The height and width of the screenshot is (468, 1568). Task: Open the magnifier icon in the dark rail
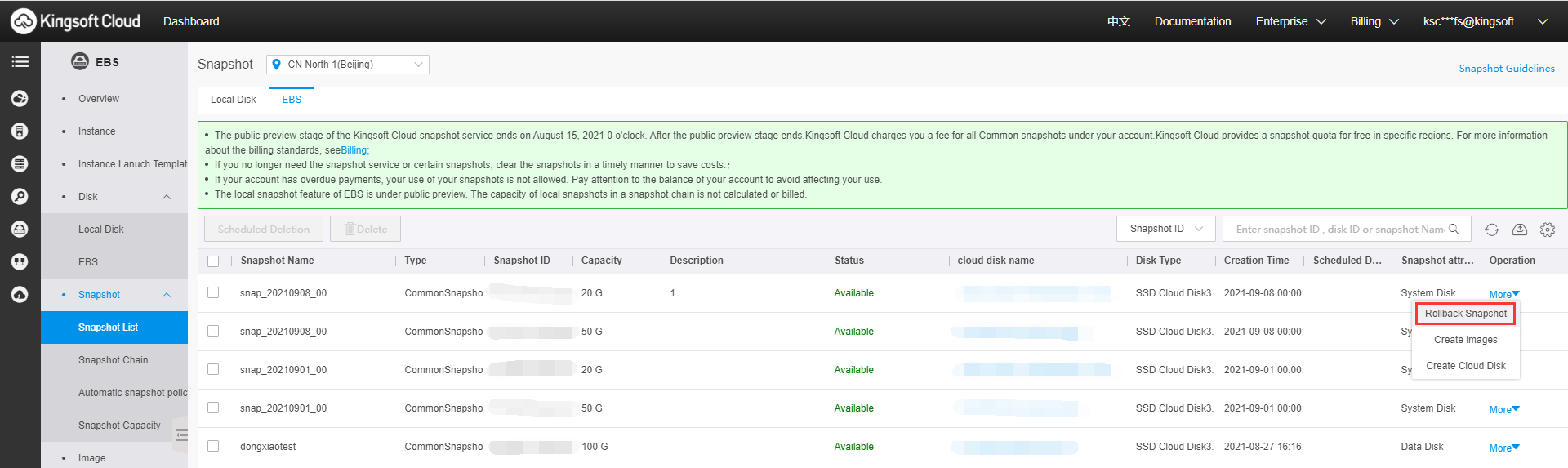[x=20, y=197]
